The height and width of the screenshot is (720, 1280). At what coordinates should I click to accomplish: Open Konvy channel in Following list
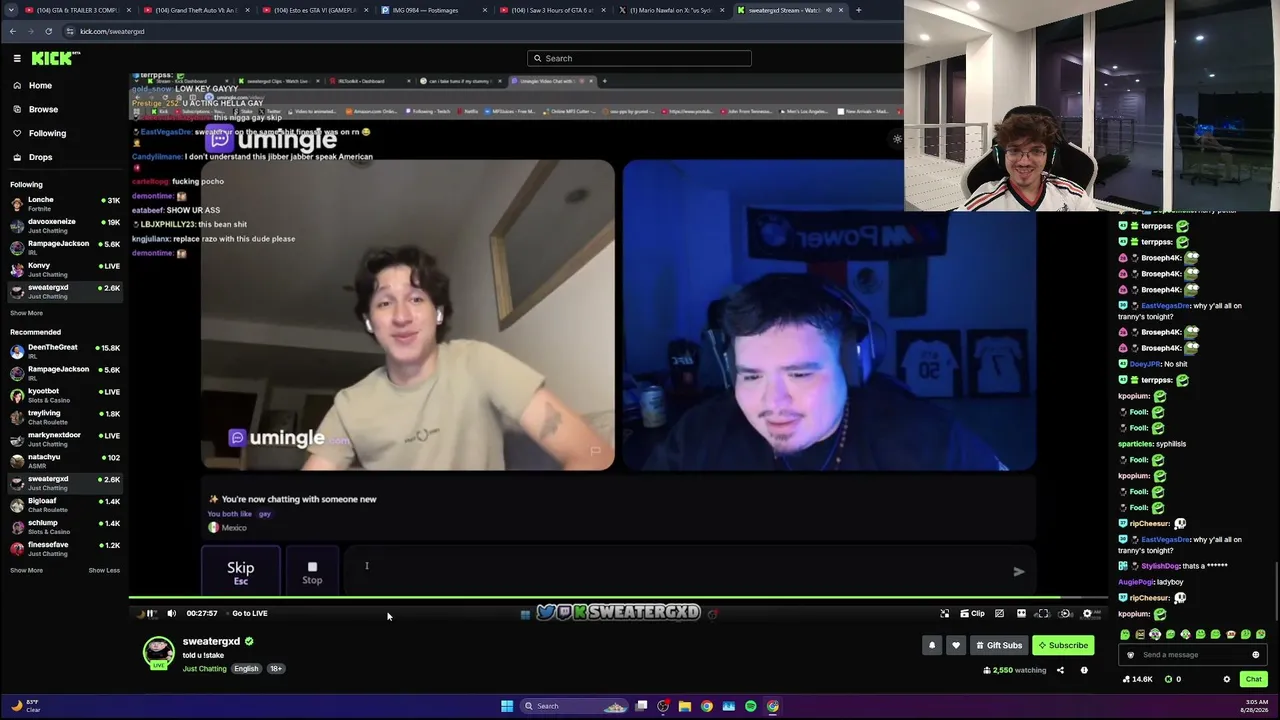tap(64, 270)
